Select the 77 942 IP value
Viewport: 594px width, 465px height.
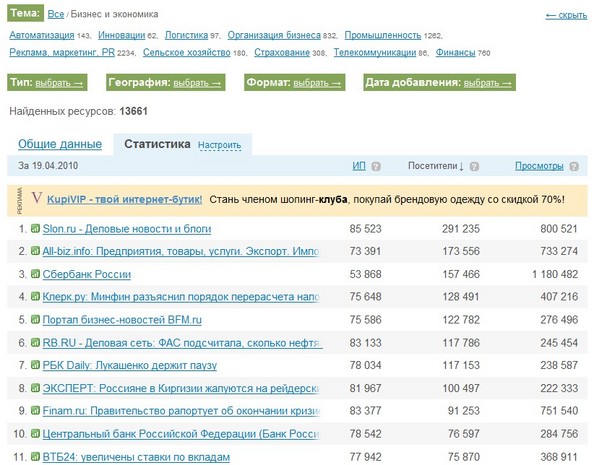coord(365,457)
